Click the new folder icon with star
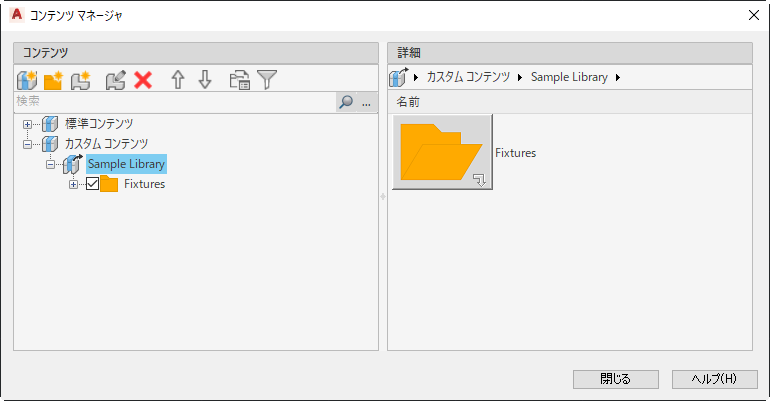770x401 pixels. (x=53, y=80)
